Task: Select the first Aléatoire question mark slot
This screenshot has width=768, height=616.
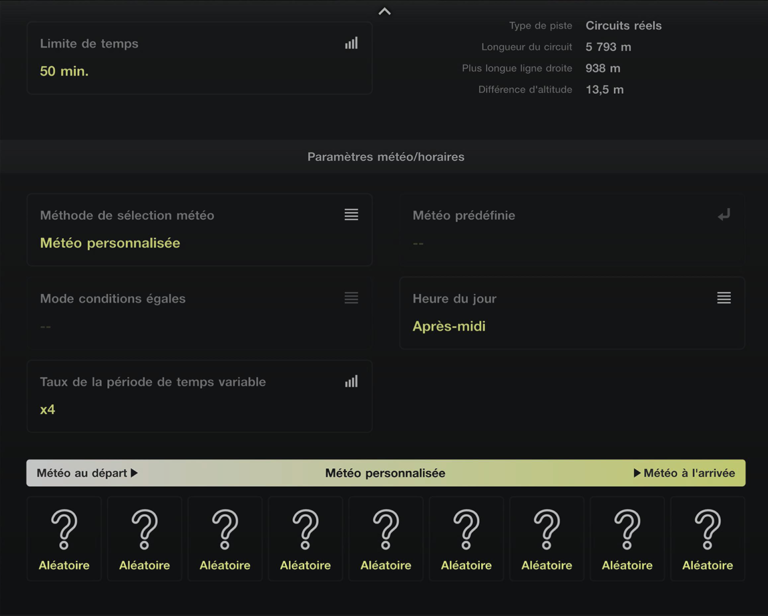Action: click(x=64, y=538)
